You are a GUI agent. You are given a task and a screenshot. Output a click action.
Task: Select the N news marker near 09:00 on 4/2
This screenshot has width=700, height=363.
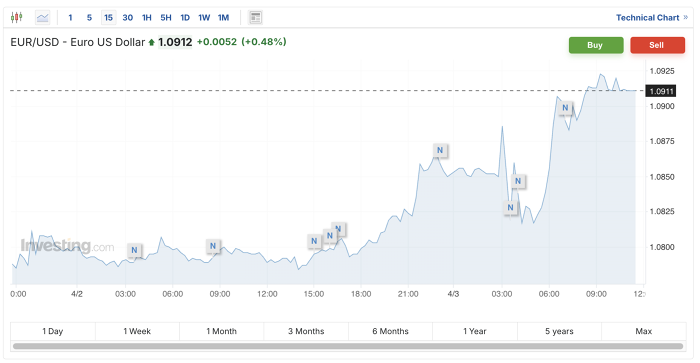(213, 246)
